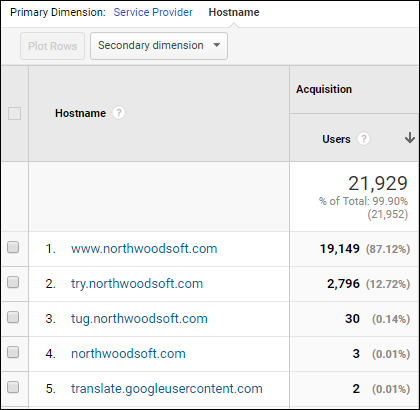Screen dimensions: 420x410
Task: Click the Secondary dimension dropdown arrow
Action: pos(217,45)
